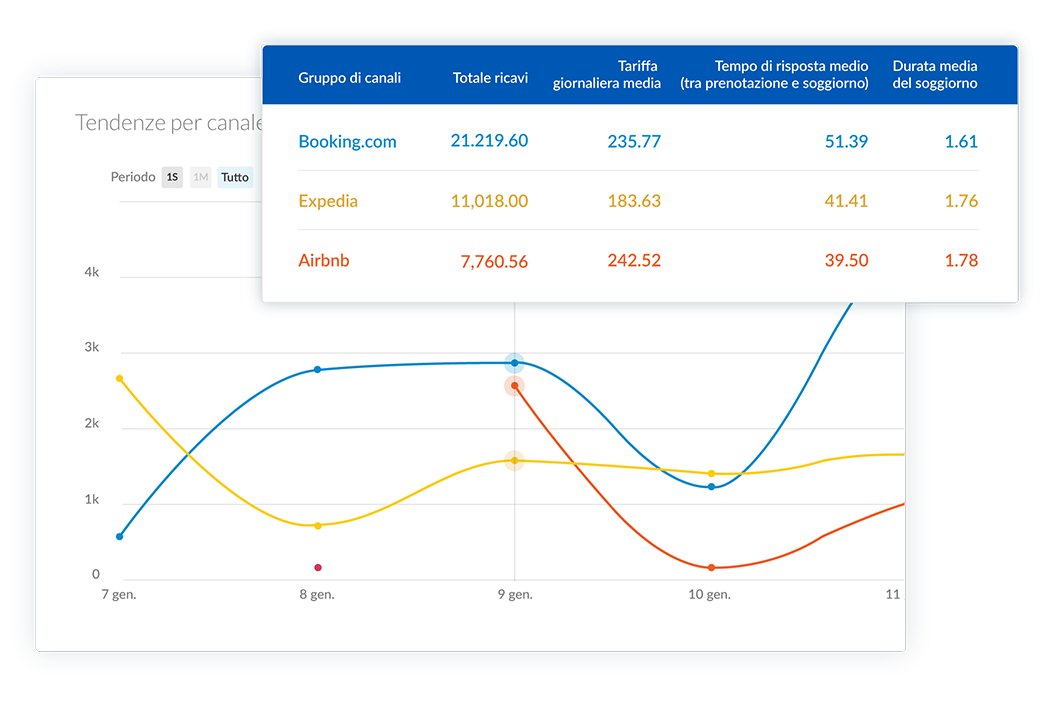Open the Airbnb channel link
Image resolution: width=1040 pixels, height=712 pixels.
[324, 260]
